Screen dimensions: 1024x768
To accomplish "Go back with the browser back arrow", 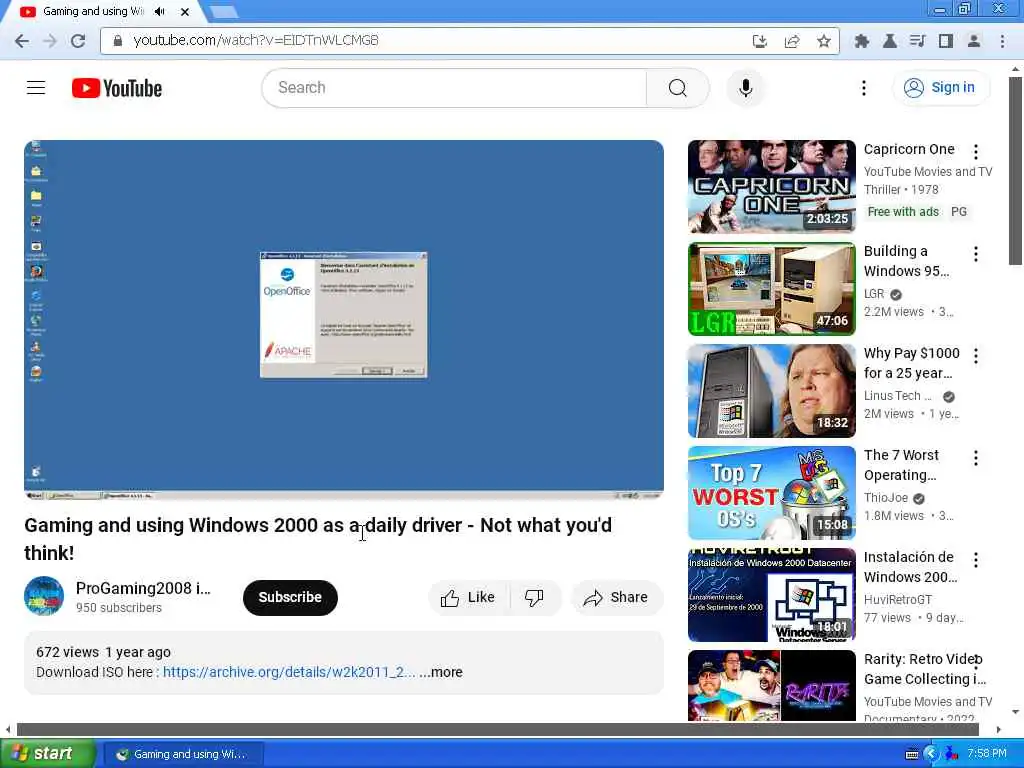I will 22,40.
